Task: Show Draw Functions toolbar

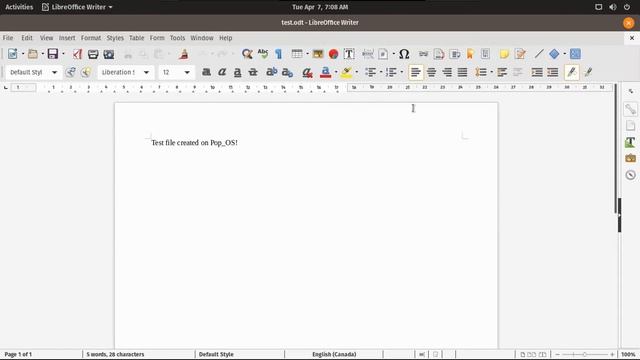Action: point(575,54)
